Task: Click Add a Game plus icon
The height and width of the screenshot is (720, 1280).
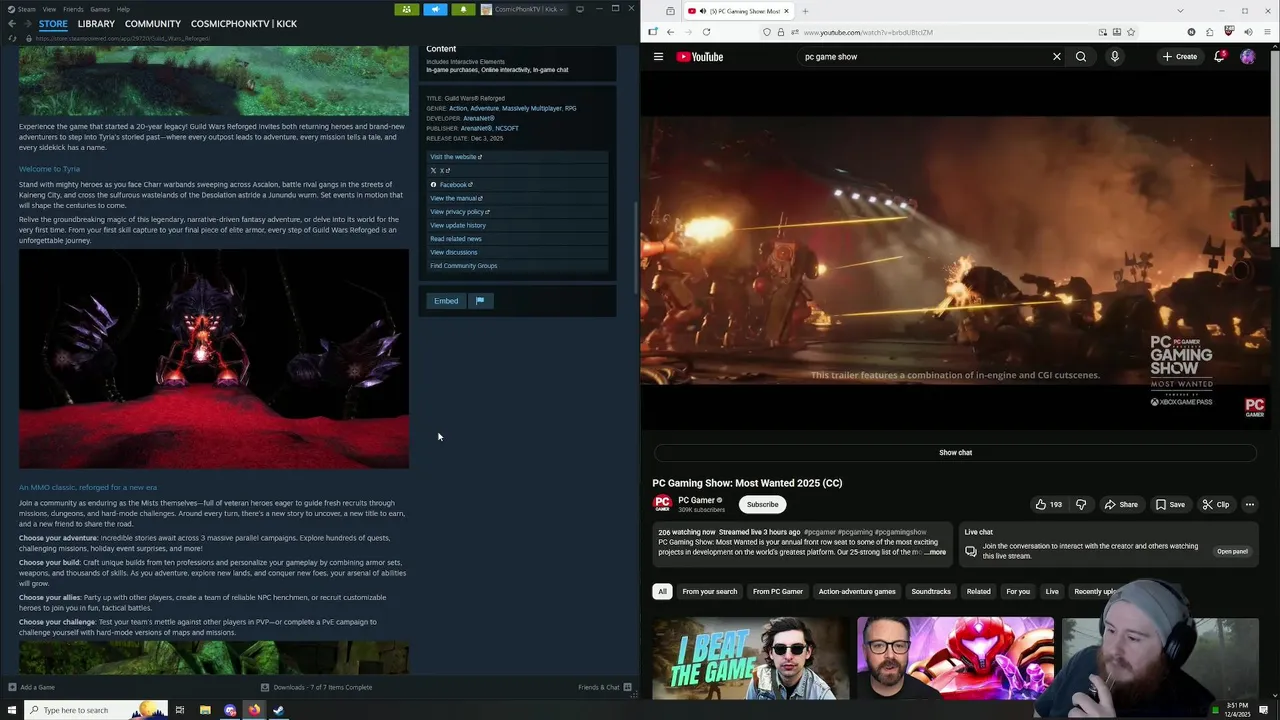Action: (x=12, y=687)
